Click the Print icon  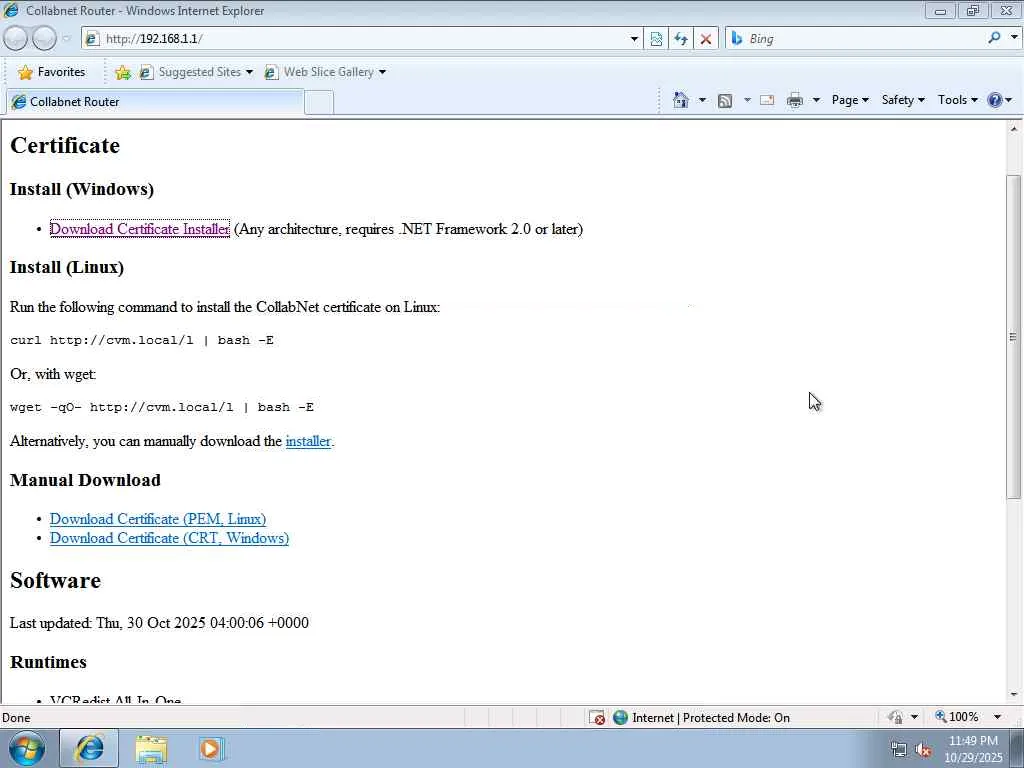click(795, 101)
